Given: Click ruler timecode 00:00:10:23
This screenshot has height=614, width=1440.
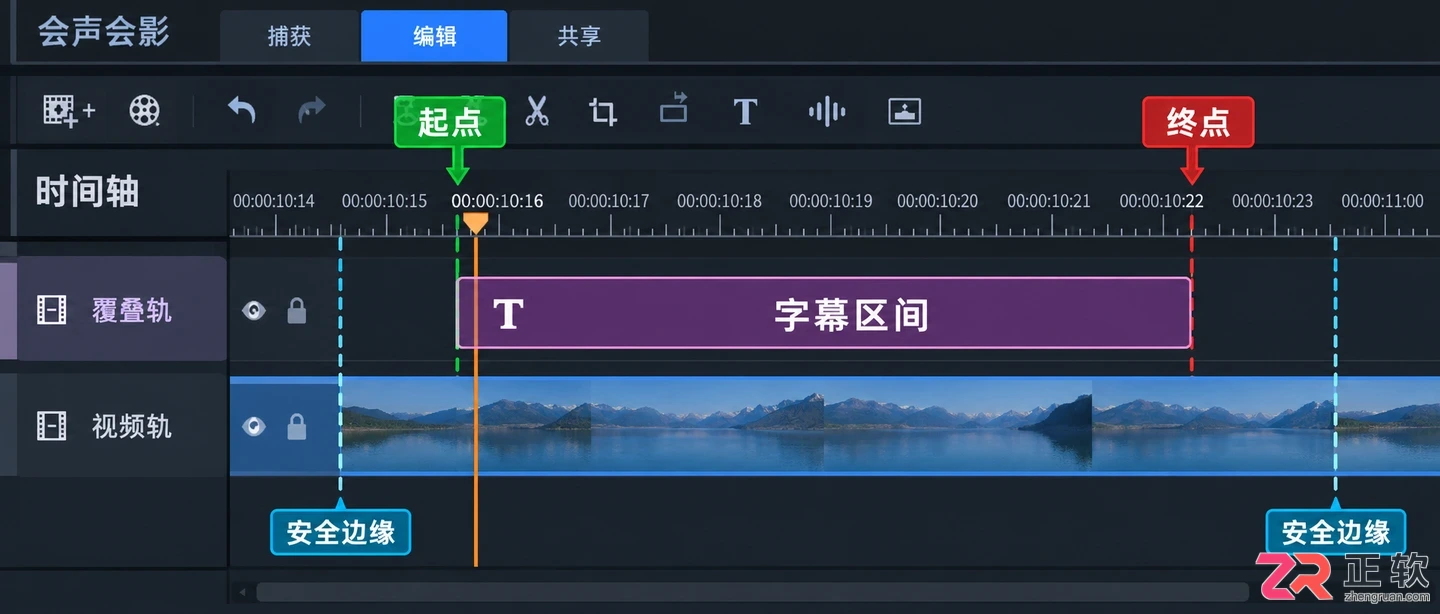Looking at the screenshot, I should click(1272, 201).
